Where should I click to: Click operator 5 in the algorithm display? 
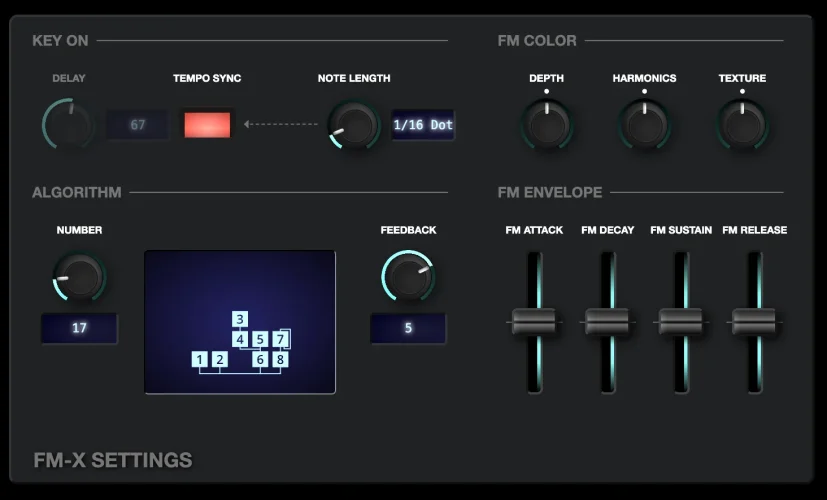pyautogui.click(x=260, y=340)
